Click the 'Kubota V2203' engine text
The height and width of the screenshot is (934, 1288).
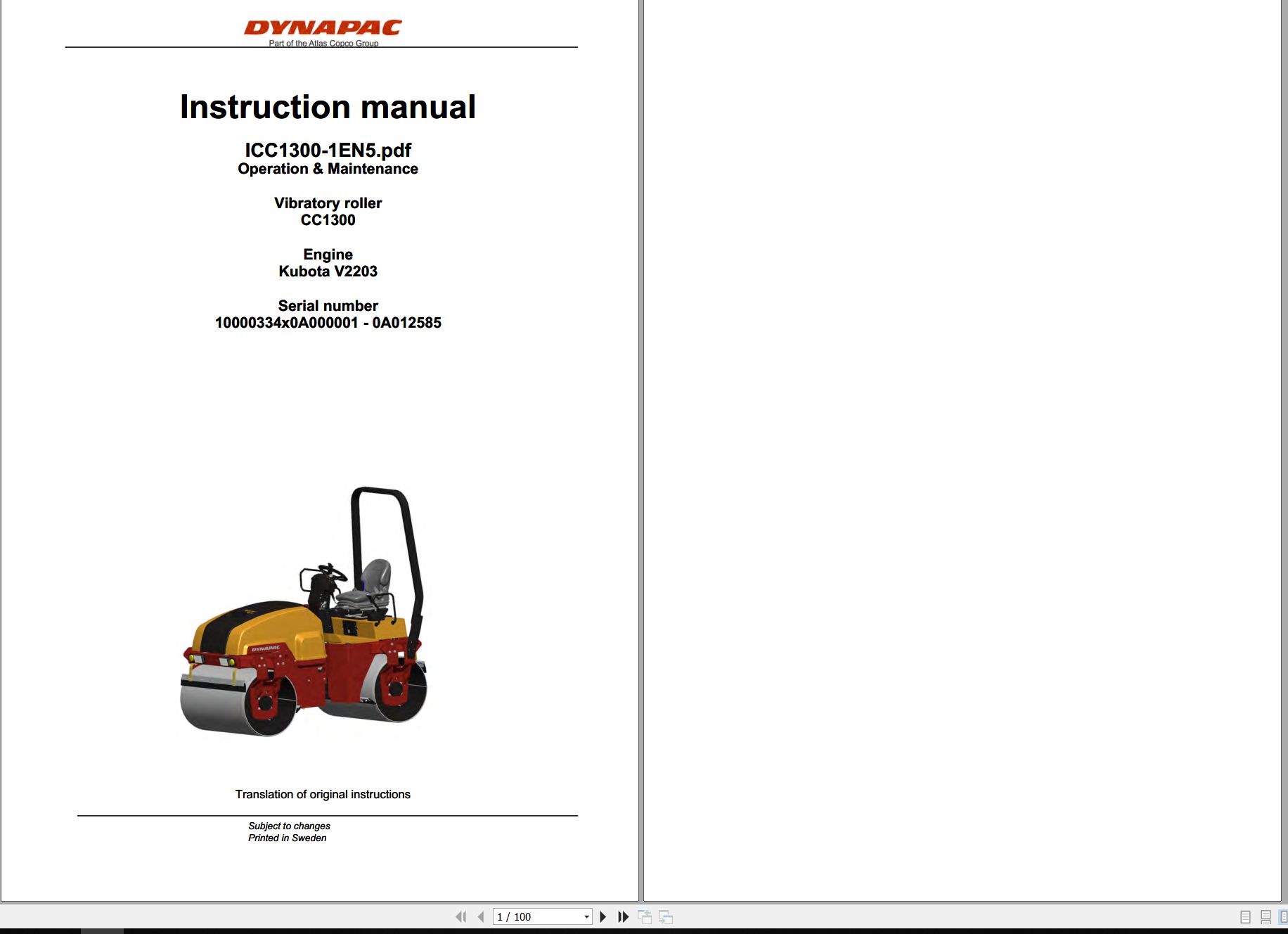(x=328, y=271)
